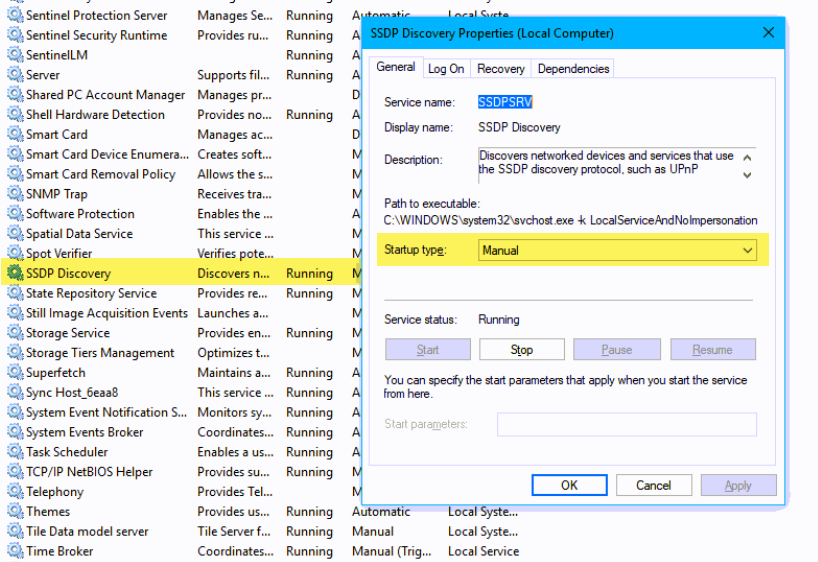This screenshot has width=818, height=562.
Task: Click the gear icon next to Storage Service
Action: (x=15, y=332)
